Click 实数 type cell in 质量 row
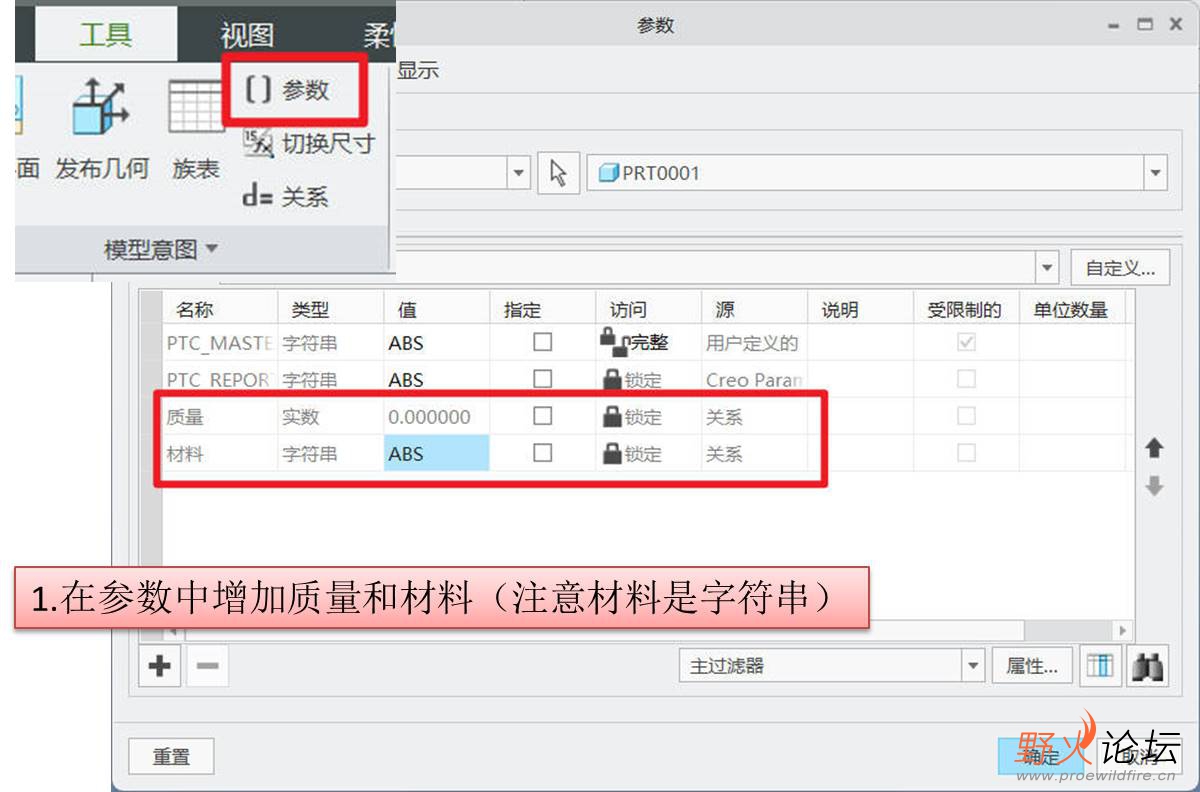 click(x=331, y=416)
